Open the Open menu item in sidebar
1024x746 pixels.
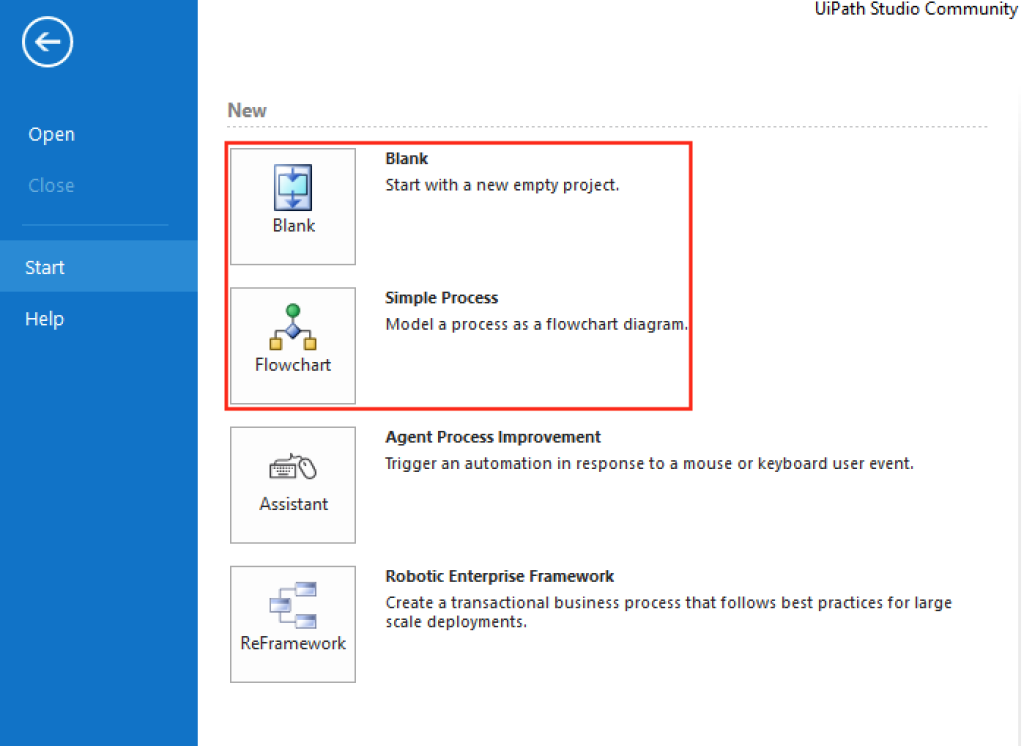[52, 135]
